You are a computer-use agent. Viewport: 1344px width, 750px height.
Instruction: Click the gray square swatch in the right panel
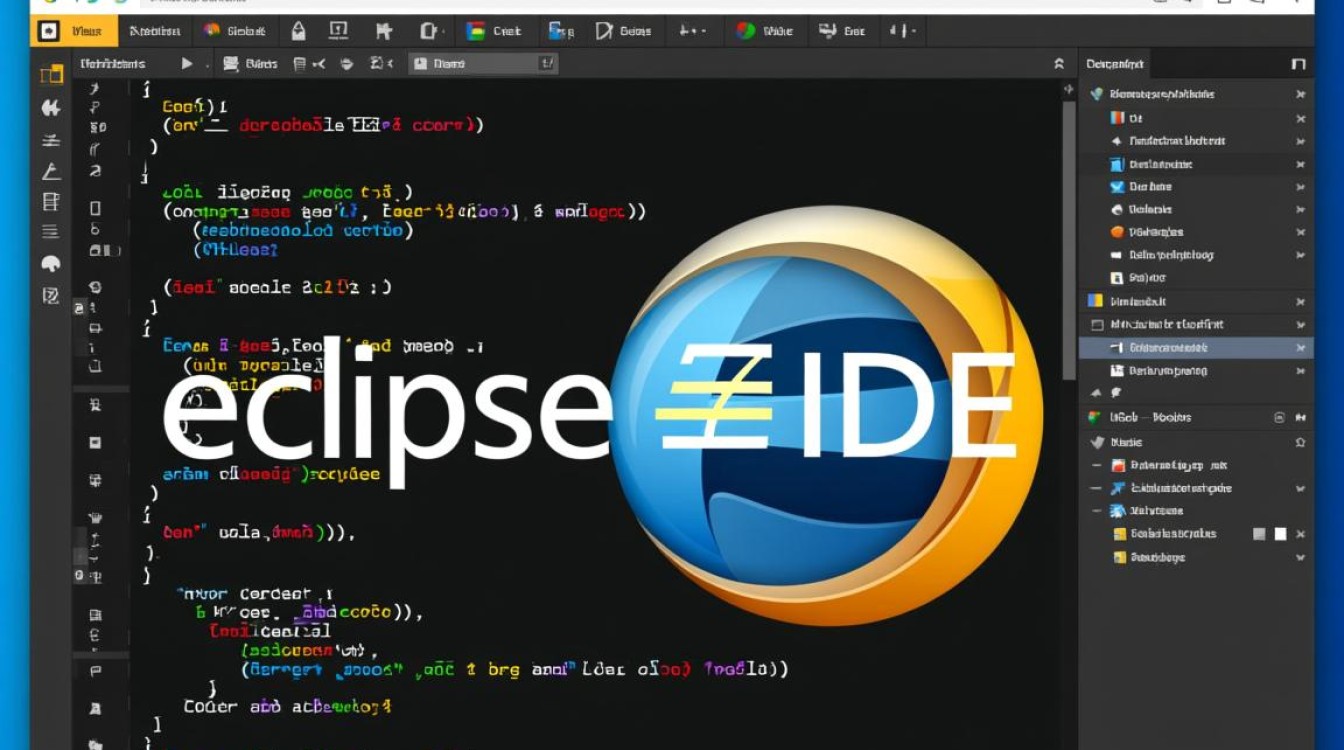[1259, 534]
